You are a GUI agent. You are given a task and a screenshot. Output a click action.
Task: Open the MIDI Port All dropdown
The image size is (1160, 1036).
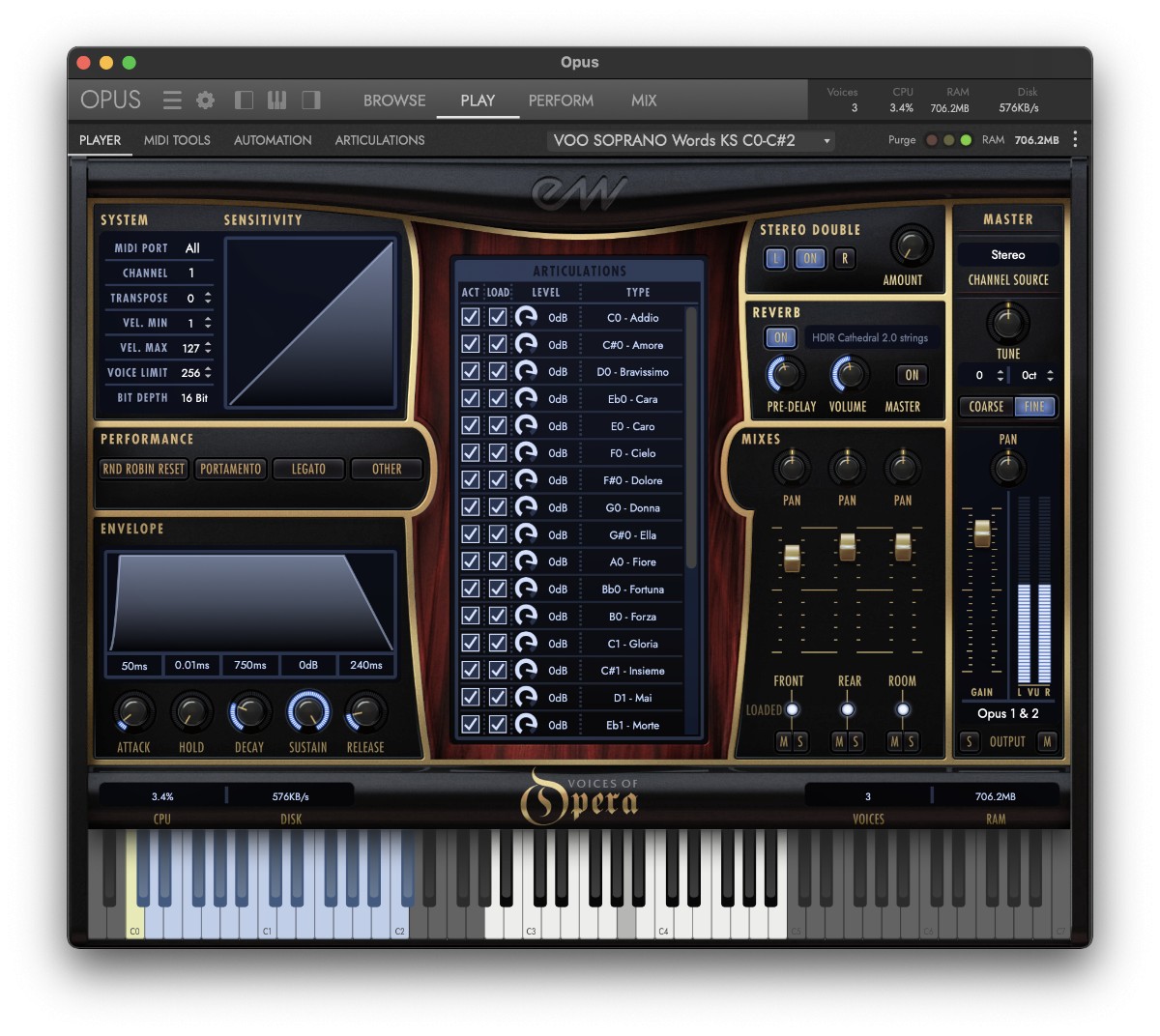[192, 248]
